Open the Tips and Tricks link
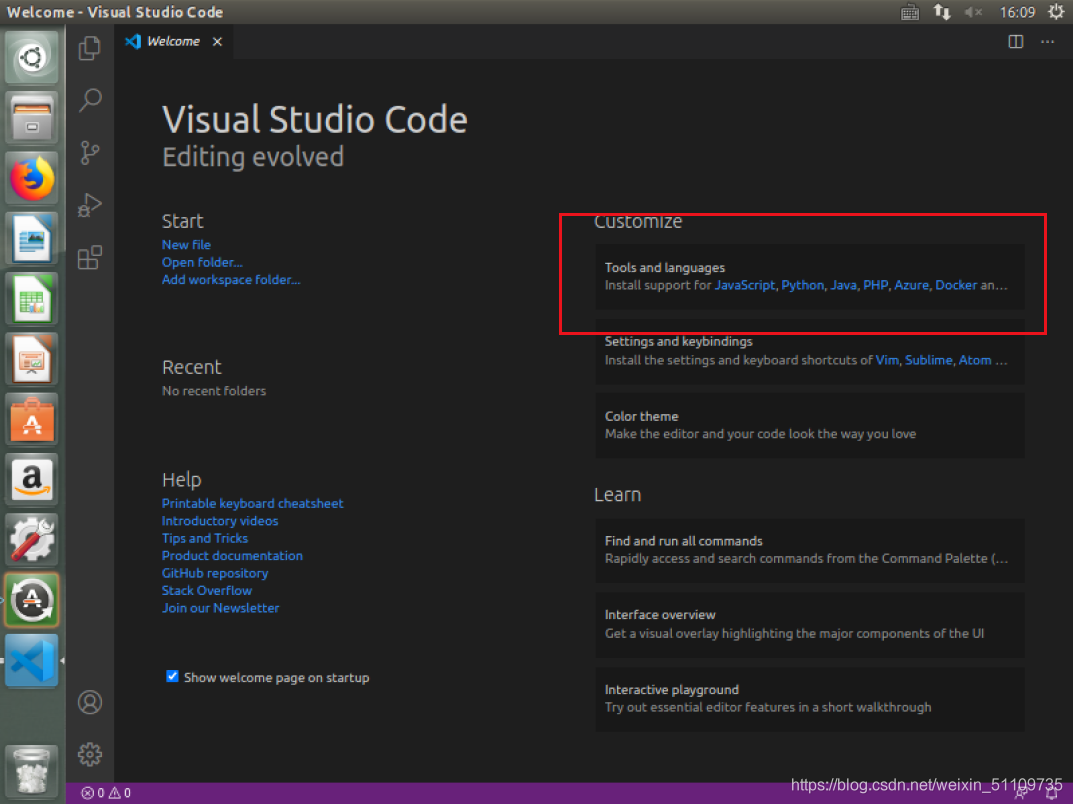This screenshot has width=1073, height=804. click(x=205, y=539)
